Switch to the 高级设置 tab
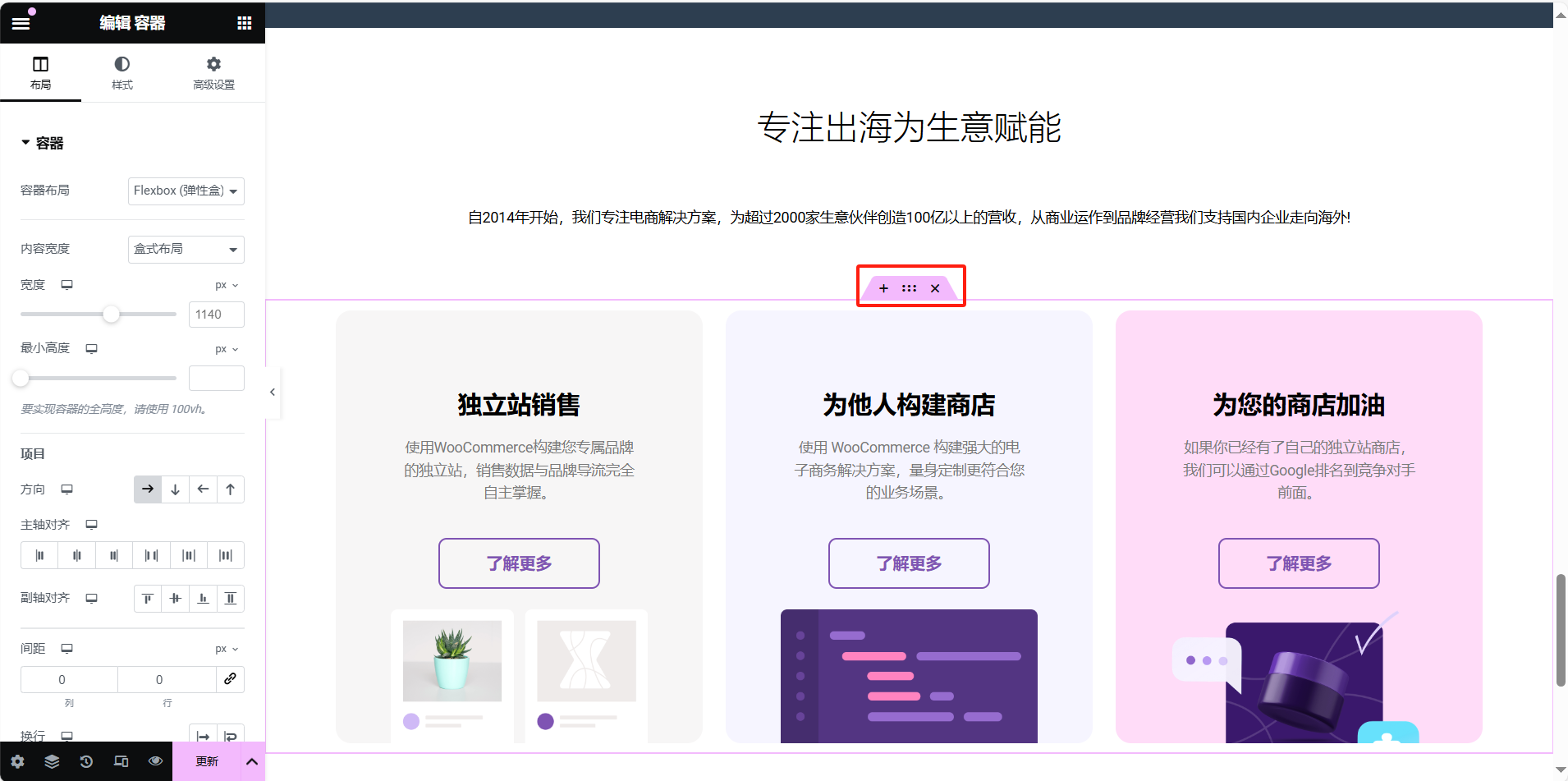Screen dimensions: 1568x781 pos(213,72)
